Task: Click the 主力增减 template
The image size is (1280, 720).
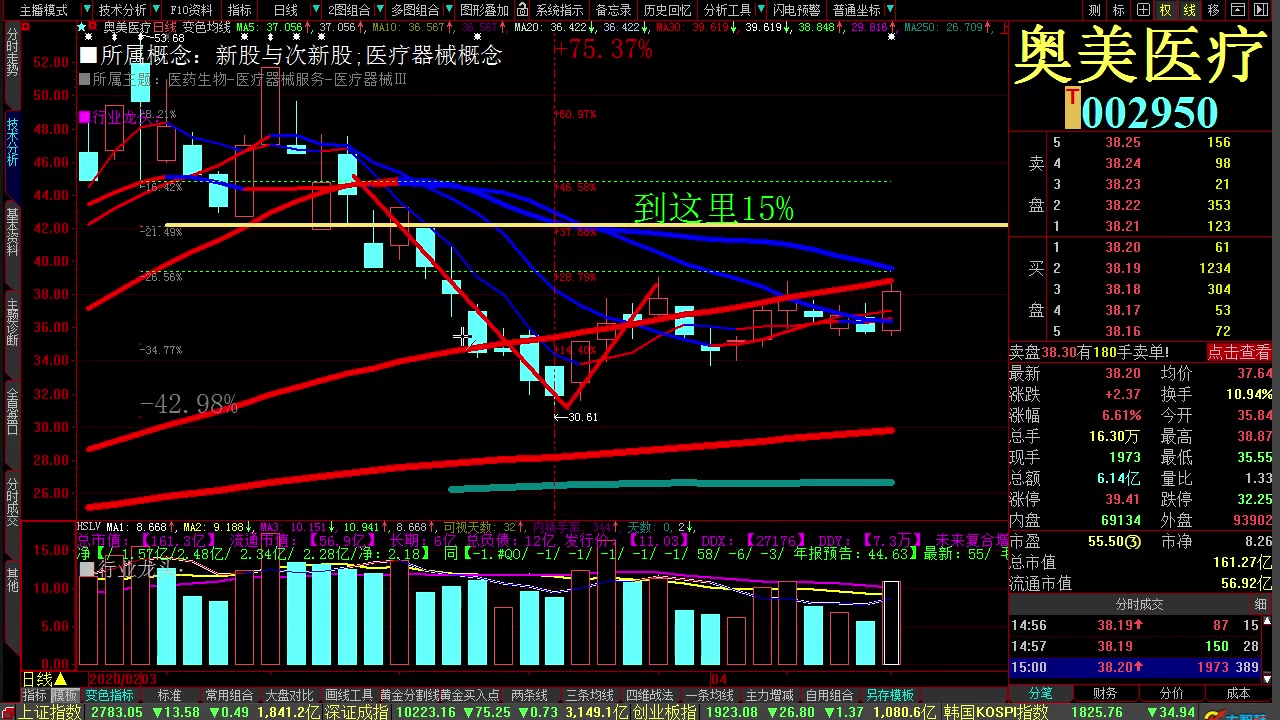Action: coord(769,695)
